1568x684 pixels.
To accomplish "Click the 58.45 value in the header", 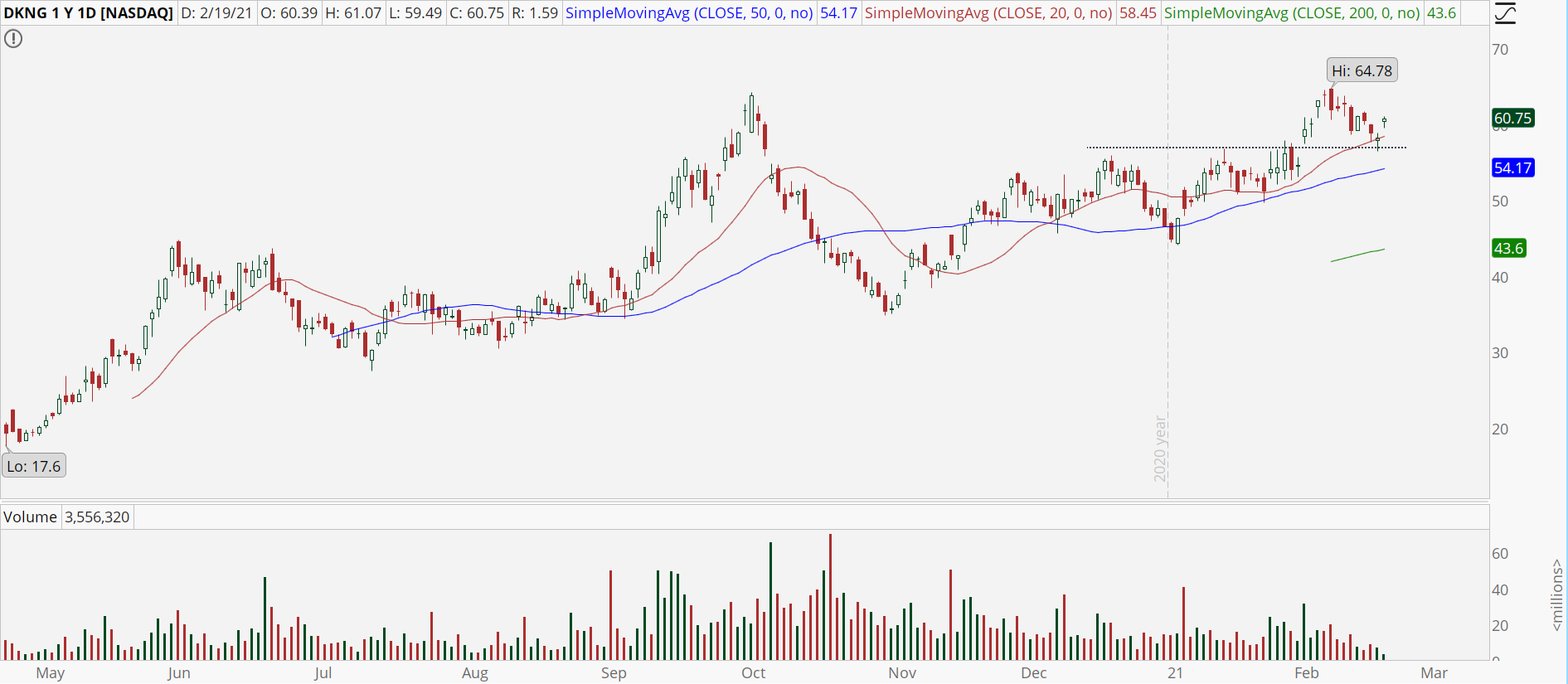I will tap(1138, 13).
